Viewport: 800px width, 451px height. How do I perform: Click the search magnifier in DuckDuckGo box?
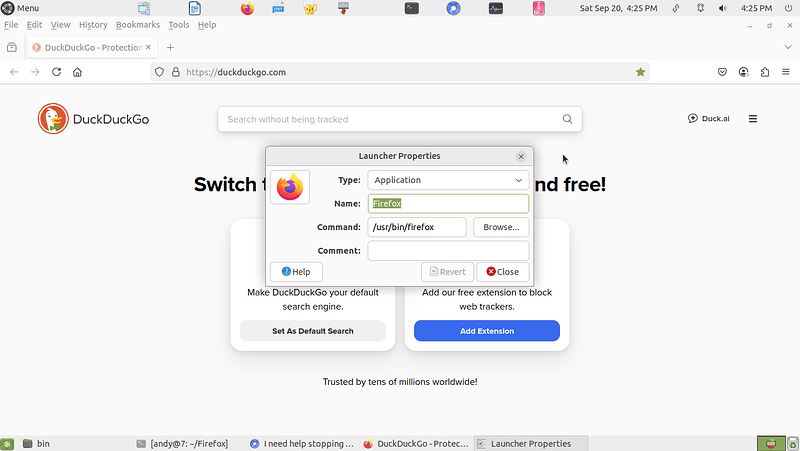coord(567,119)
